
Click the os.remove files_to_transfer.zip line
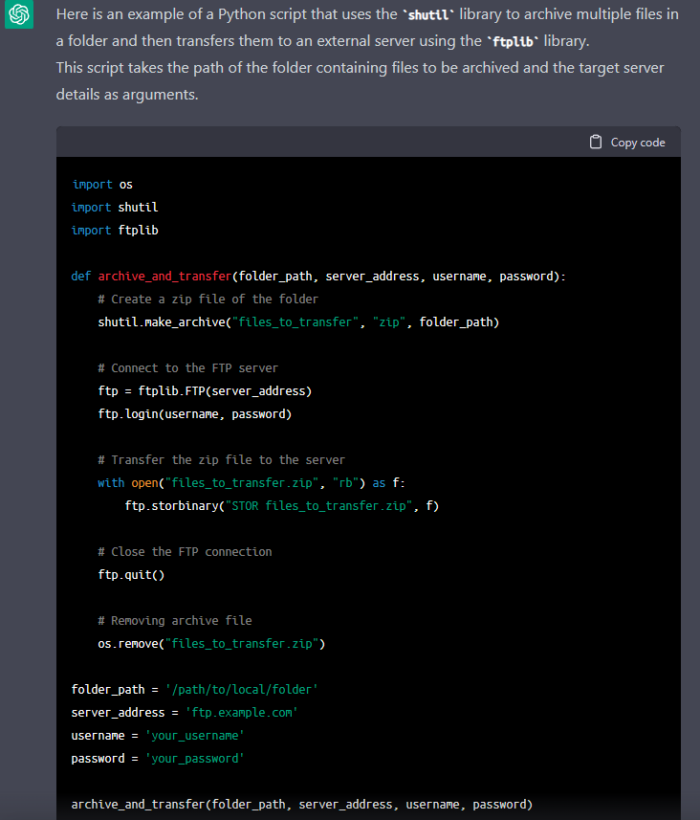(211, 643)
